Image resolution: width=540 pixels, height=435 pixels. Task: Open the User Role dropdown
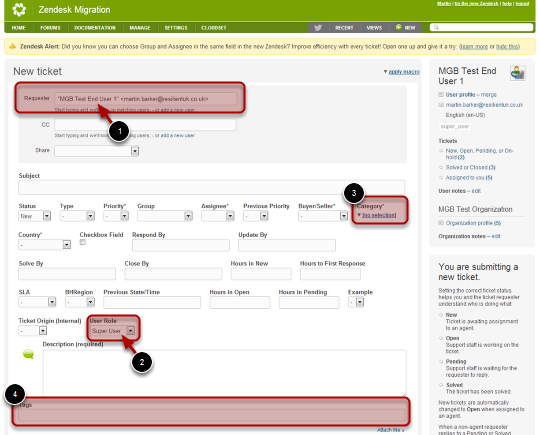point(113,331)
